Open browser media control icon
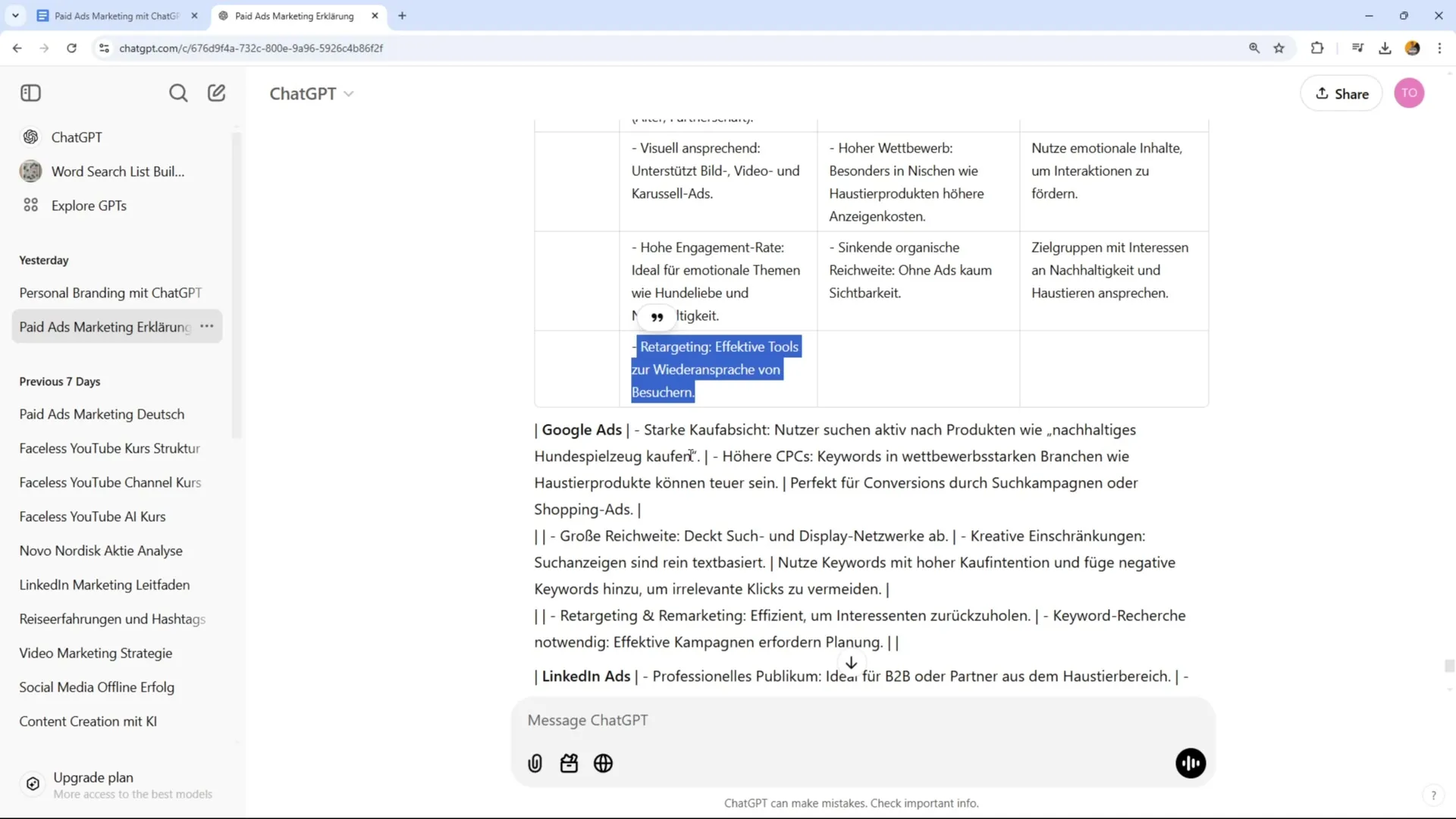Viewport: 1456px width, 819px height. point(1357,48)
